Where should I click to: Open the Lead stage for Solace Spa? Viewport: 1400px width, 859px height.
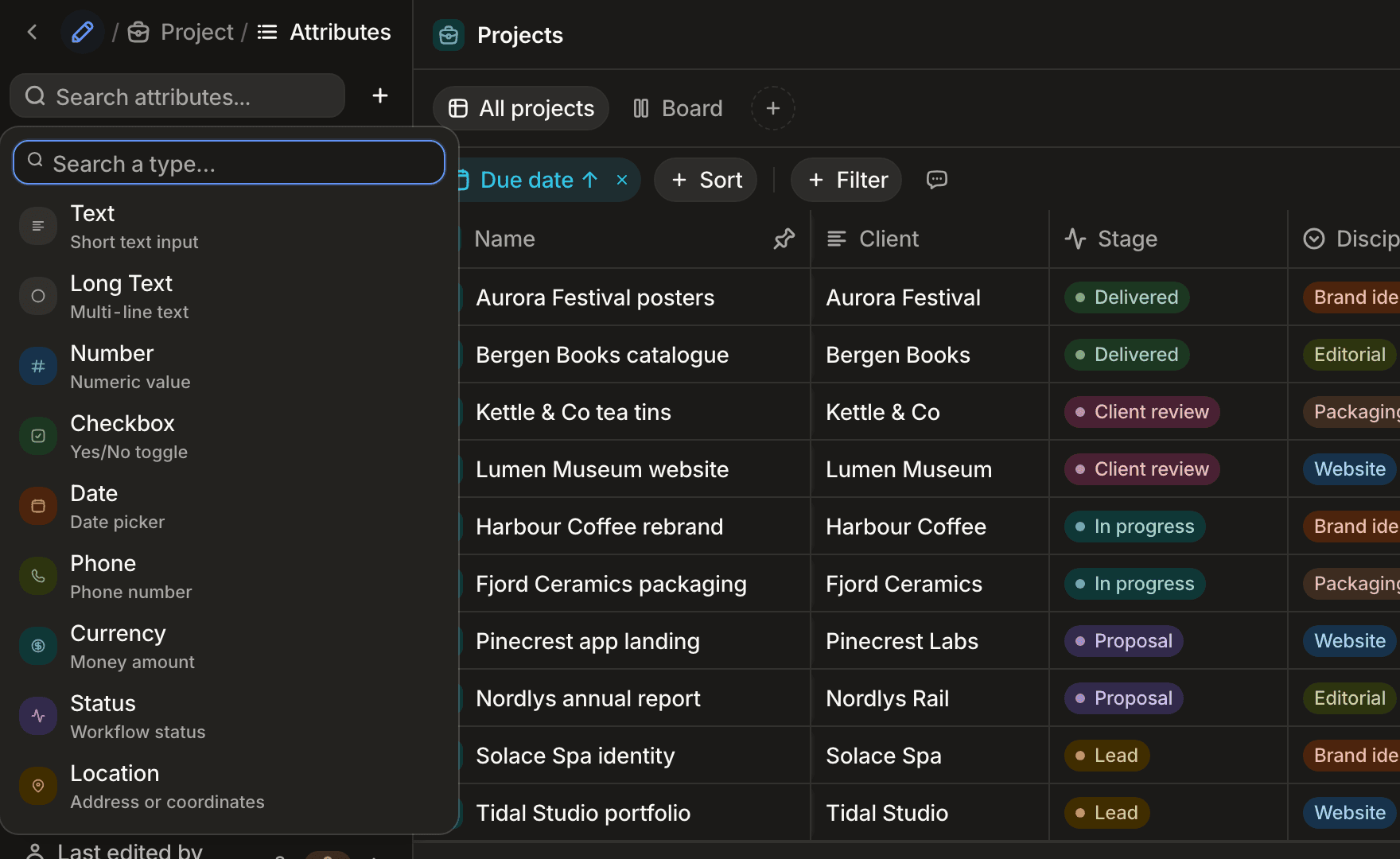click(x=1107, y=756)
